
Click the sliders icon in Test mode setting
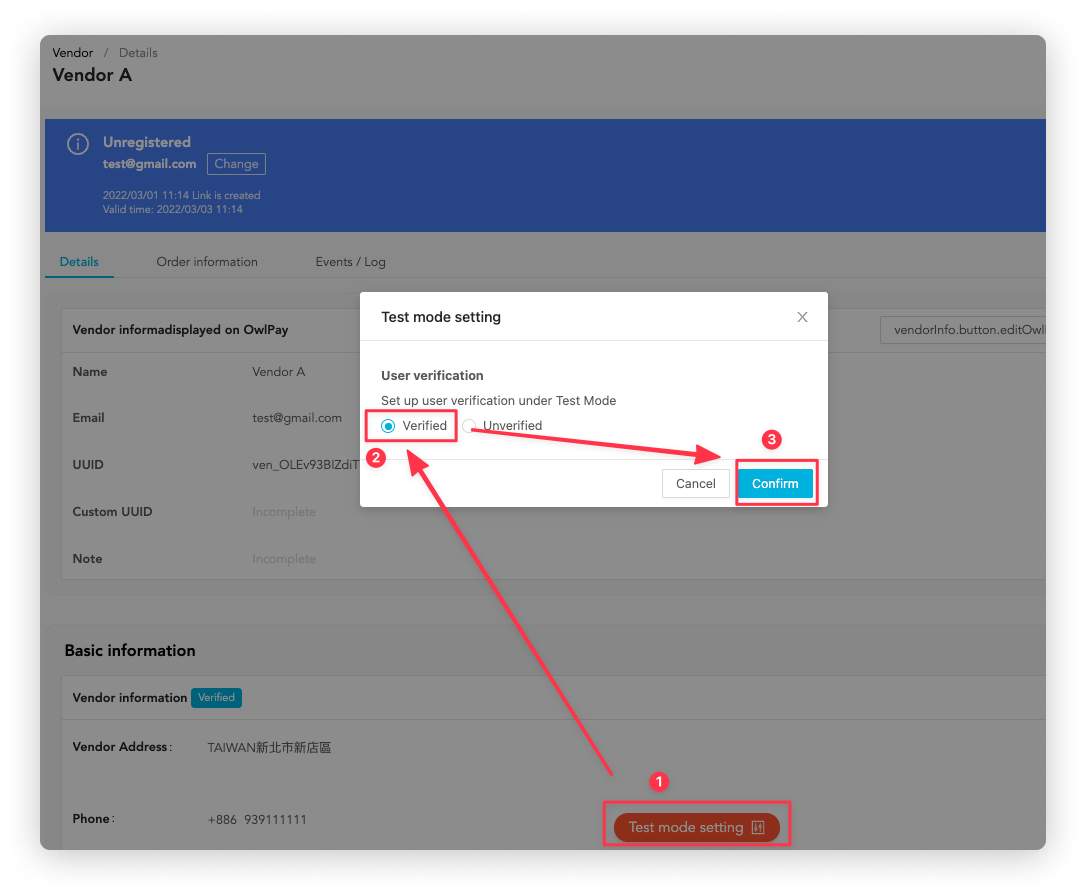758,827
